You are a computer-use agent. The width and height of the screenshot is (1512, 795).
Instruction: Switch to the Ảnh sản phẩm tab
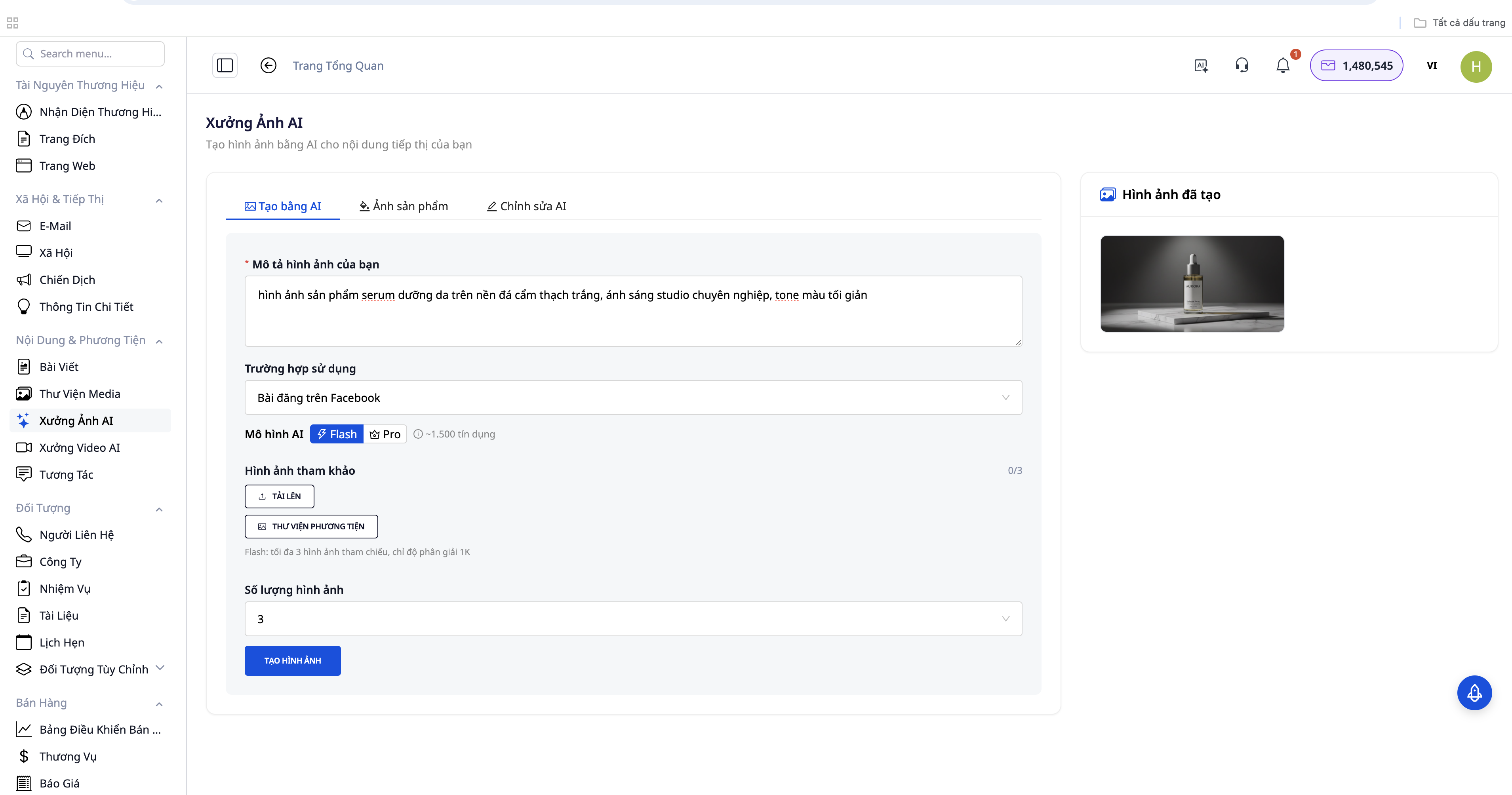click(404, 206)
